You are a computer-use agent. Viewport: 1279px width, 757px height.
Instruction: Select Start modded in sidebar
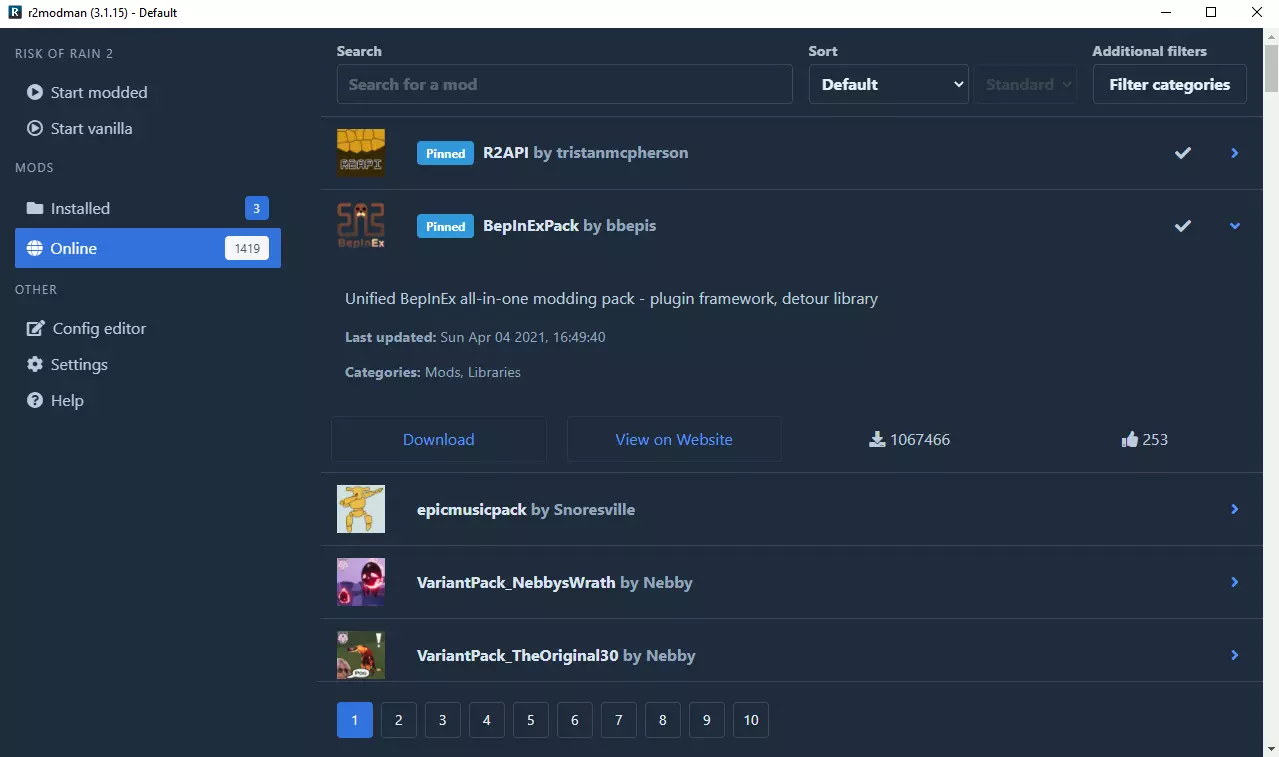point(148,92)
